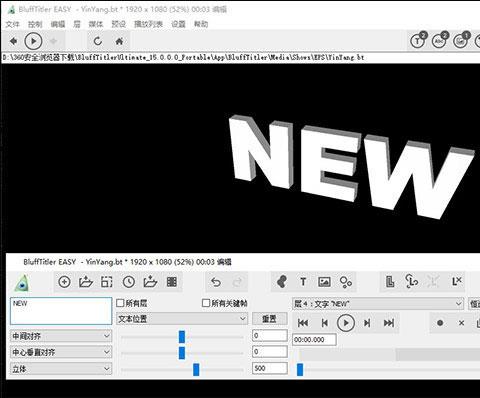
Task: Click the L layer icon
Action: (x=390, y=282)
